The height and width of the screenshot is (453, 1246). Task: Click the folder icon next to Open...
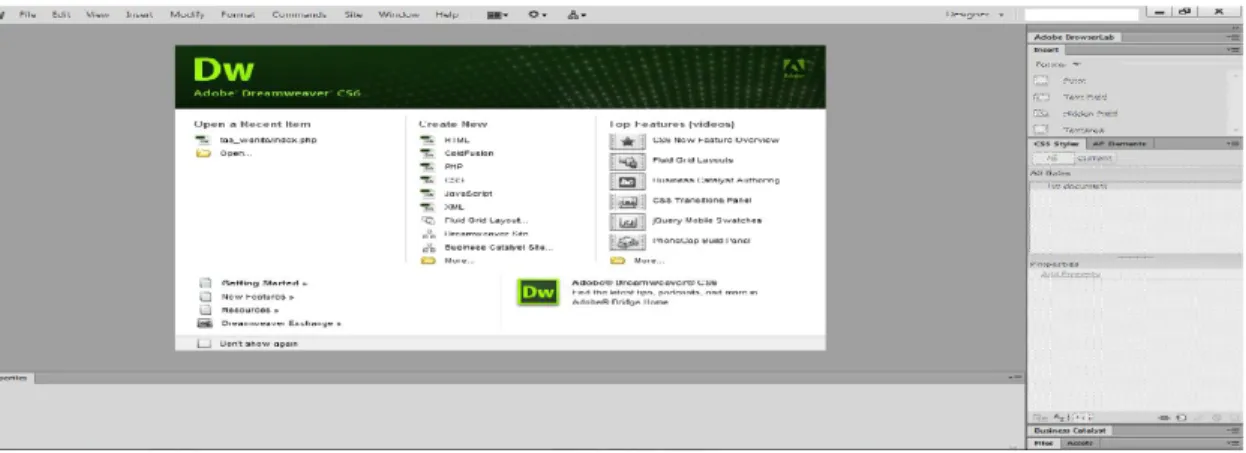203,153
